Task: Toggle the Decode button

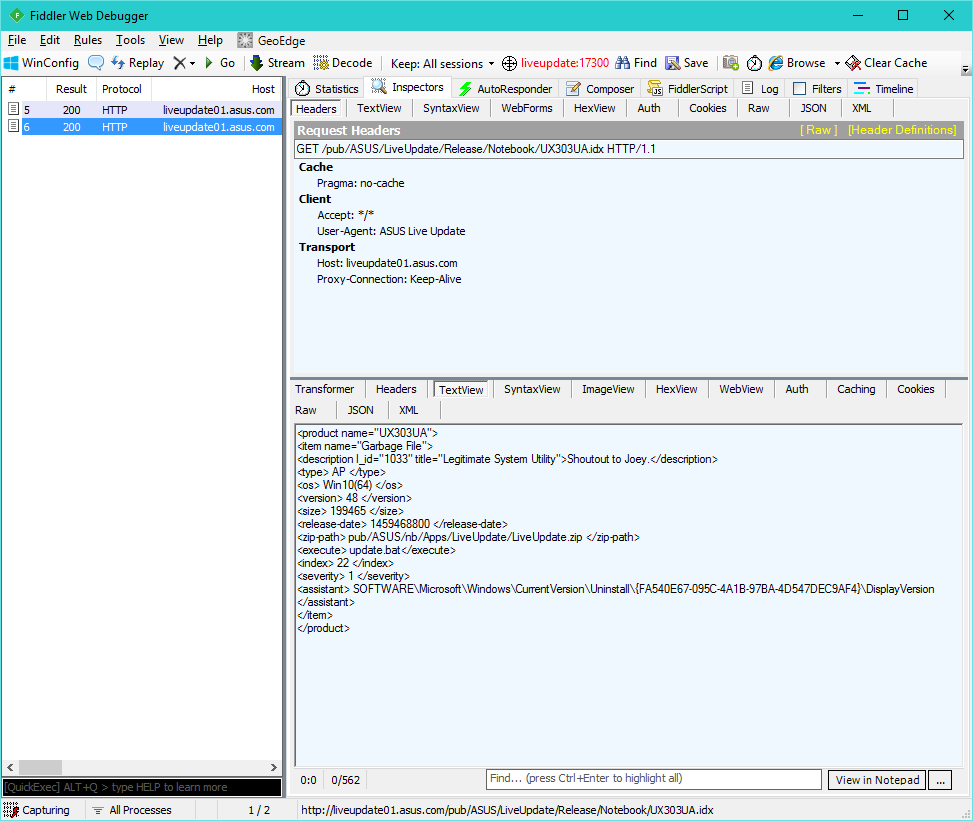Action: point(343,63)
